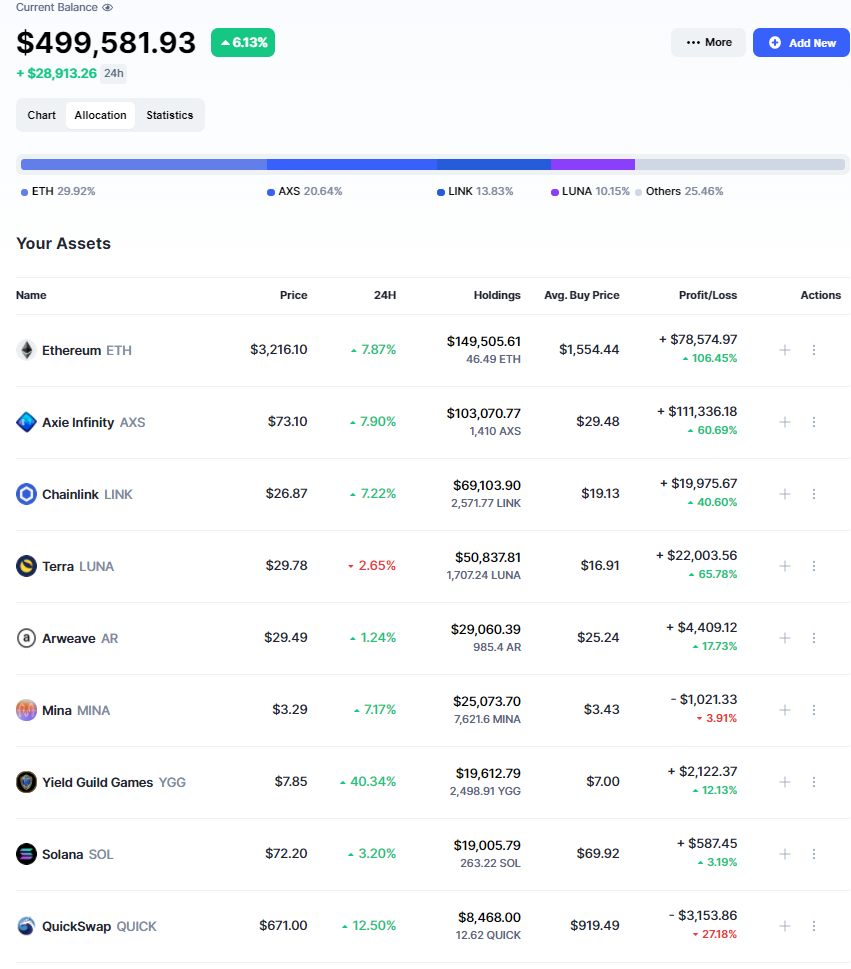The image size is (851, 969).
Task: Click the Ethereum ETH coin icon
Action: [x=26, y=350]
